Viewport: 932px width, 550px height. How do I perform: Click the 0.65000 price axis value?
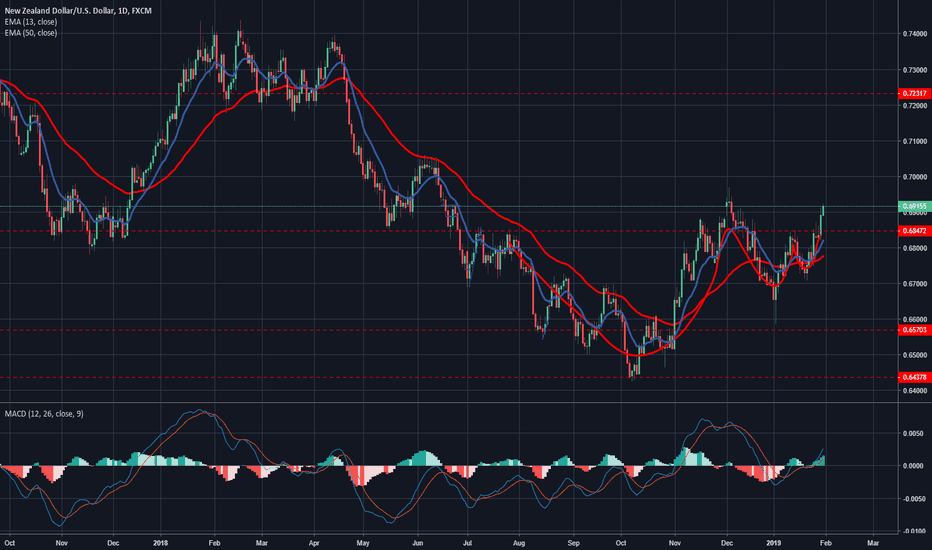[914, 356]
